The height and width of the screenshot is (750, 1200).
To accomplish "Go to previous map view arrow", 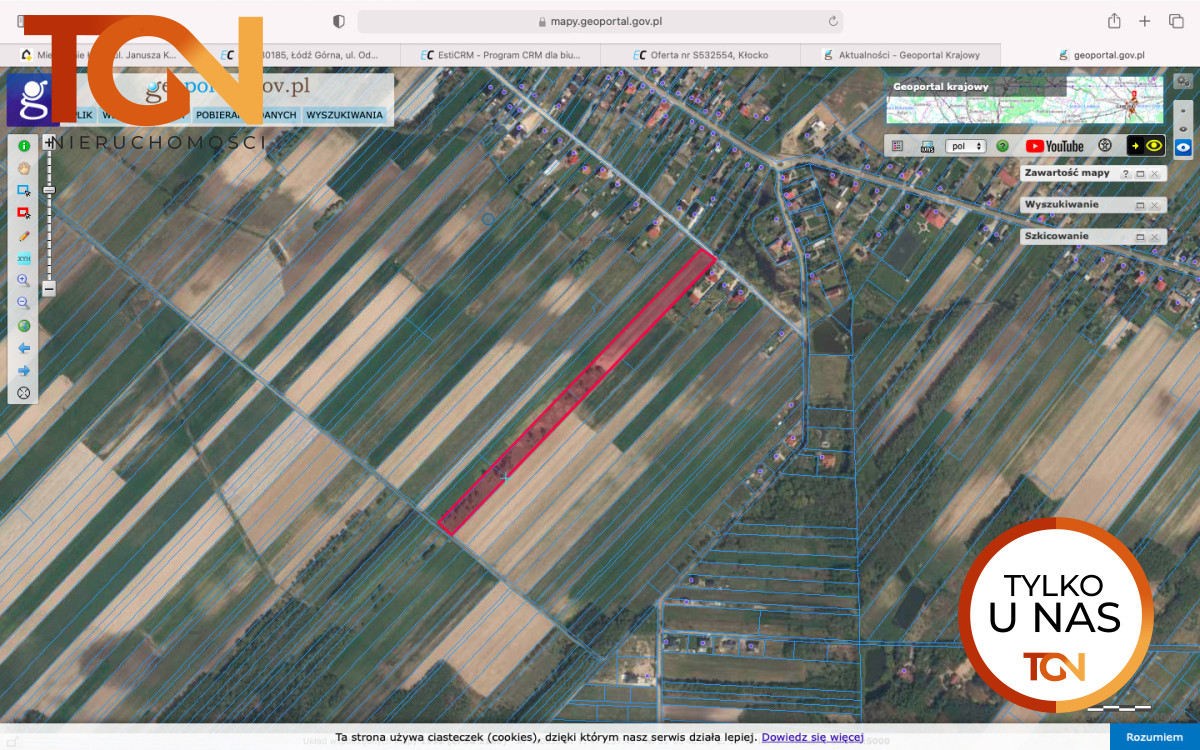I will click(x=24, y=348).
